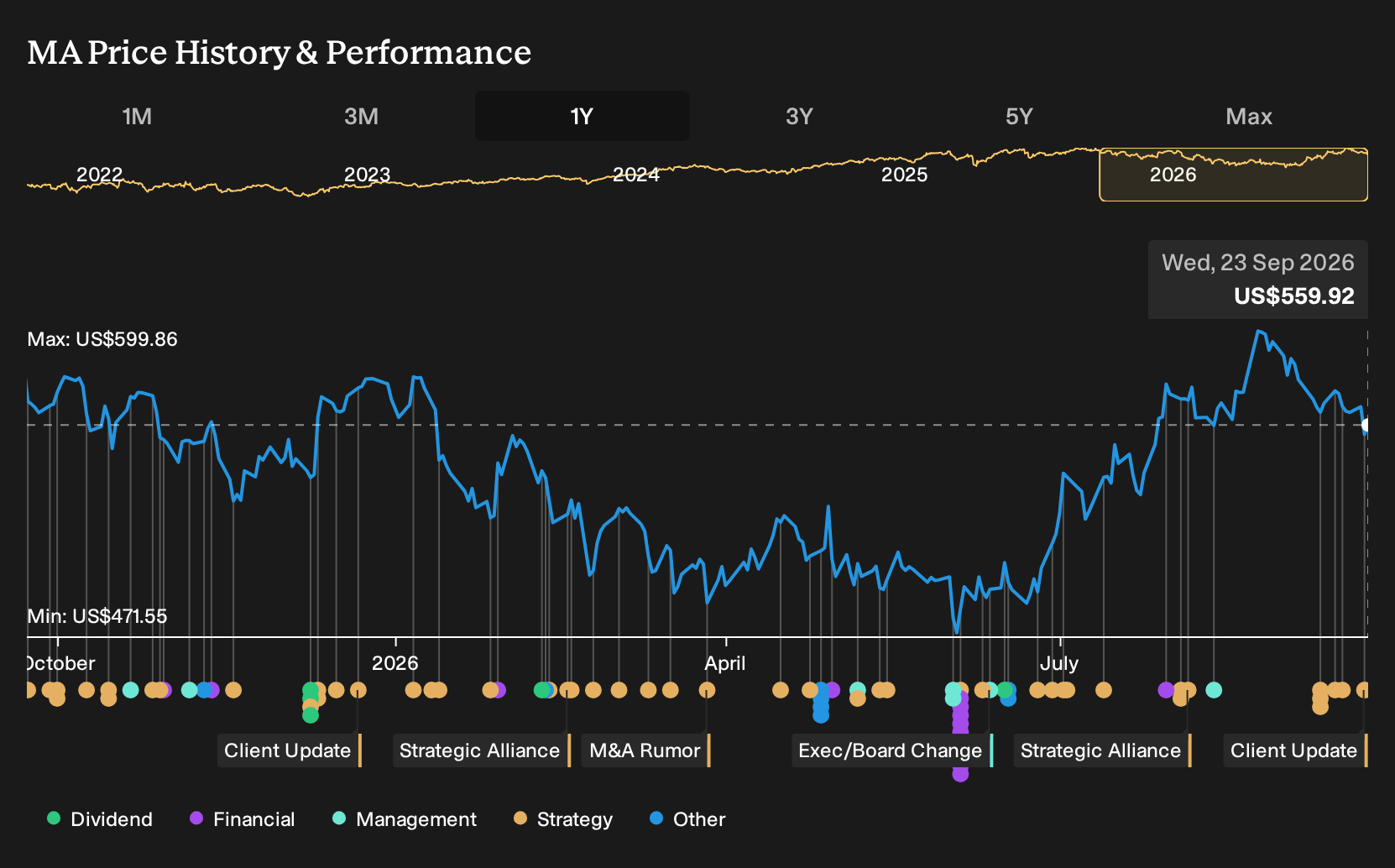Click the US$559.92 price tooltip
This screenshot has width=1395, height=868.
(1294, 296)
